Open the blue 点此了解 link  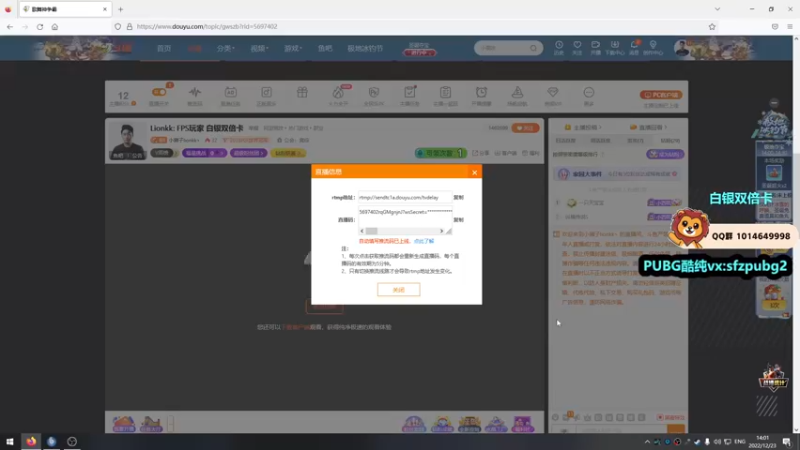424,241
